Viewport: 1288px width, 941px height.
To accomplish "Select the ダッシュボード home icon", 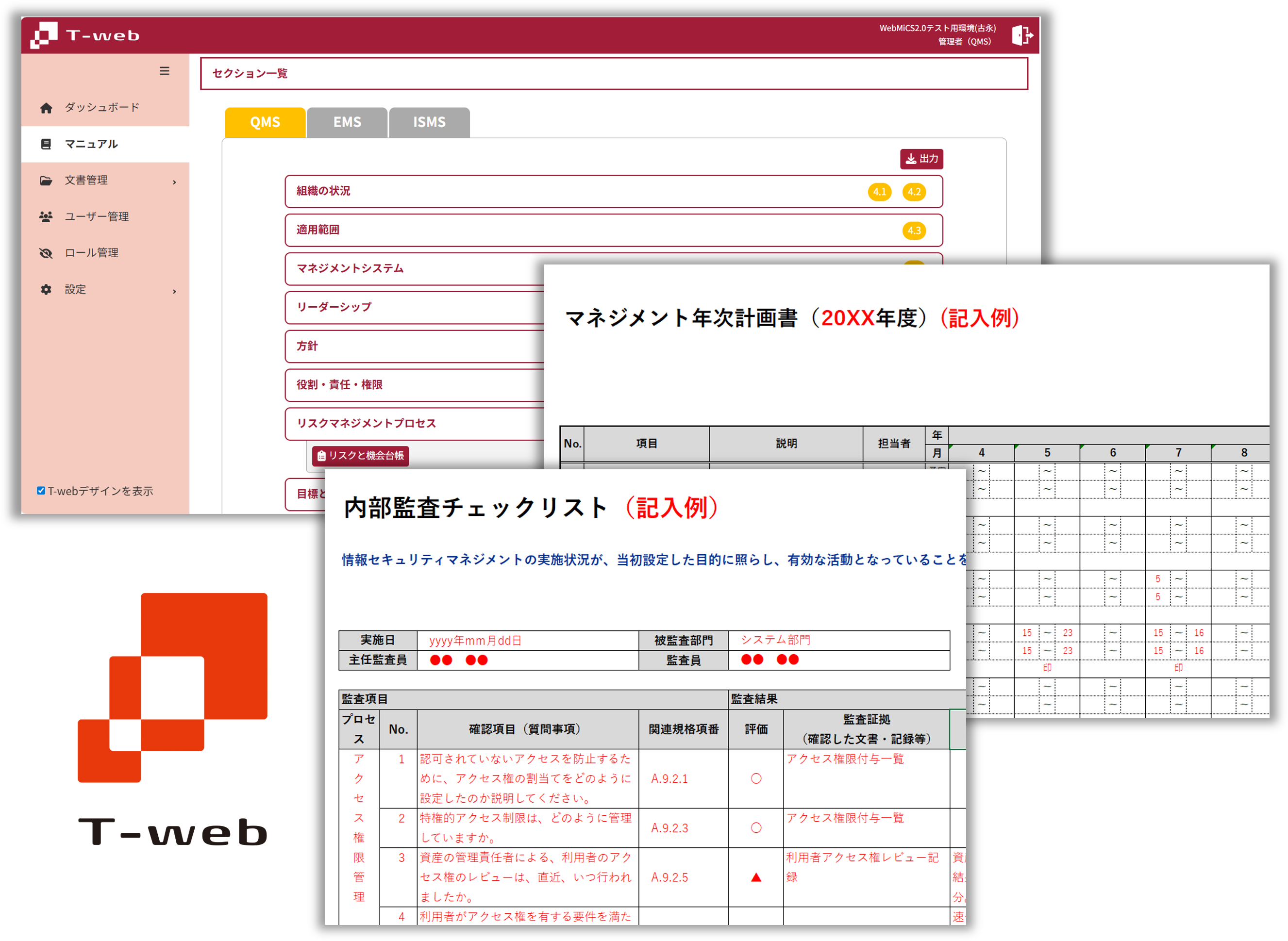I will [46, 107].
